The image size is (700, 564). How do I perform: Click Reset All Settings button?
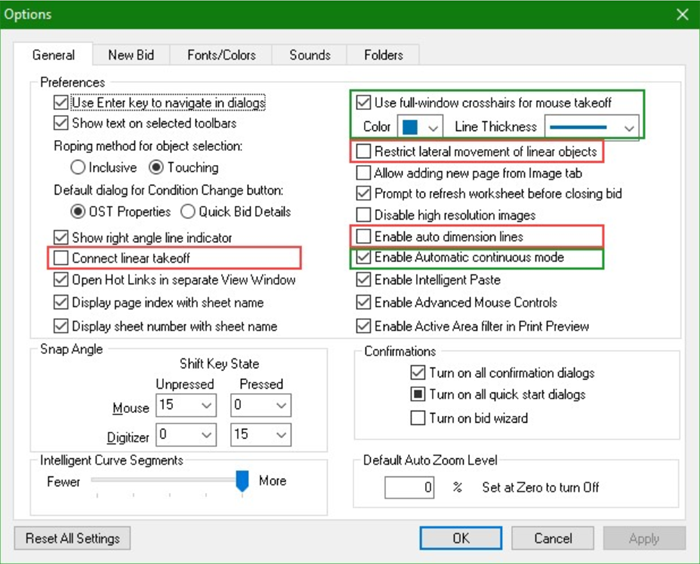[x=72, y=538]
